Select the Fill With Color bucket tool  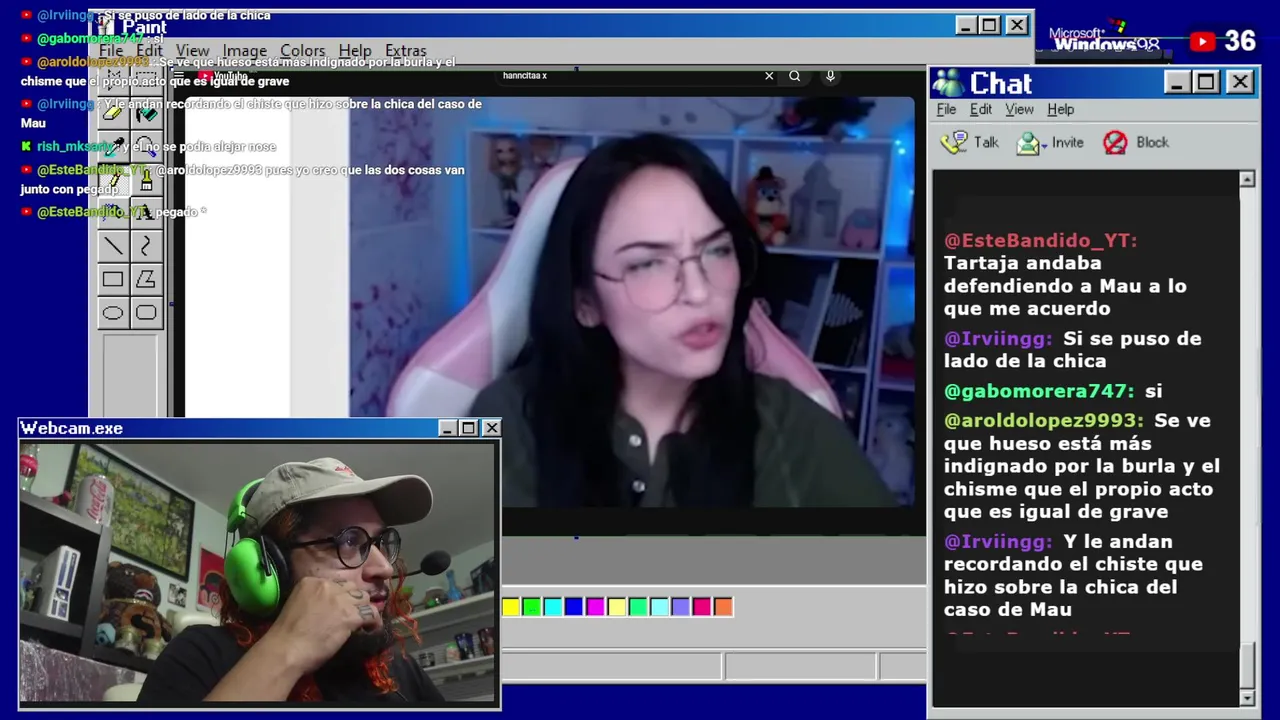[147, 113]
